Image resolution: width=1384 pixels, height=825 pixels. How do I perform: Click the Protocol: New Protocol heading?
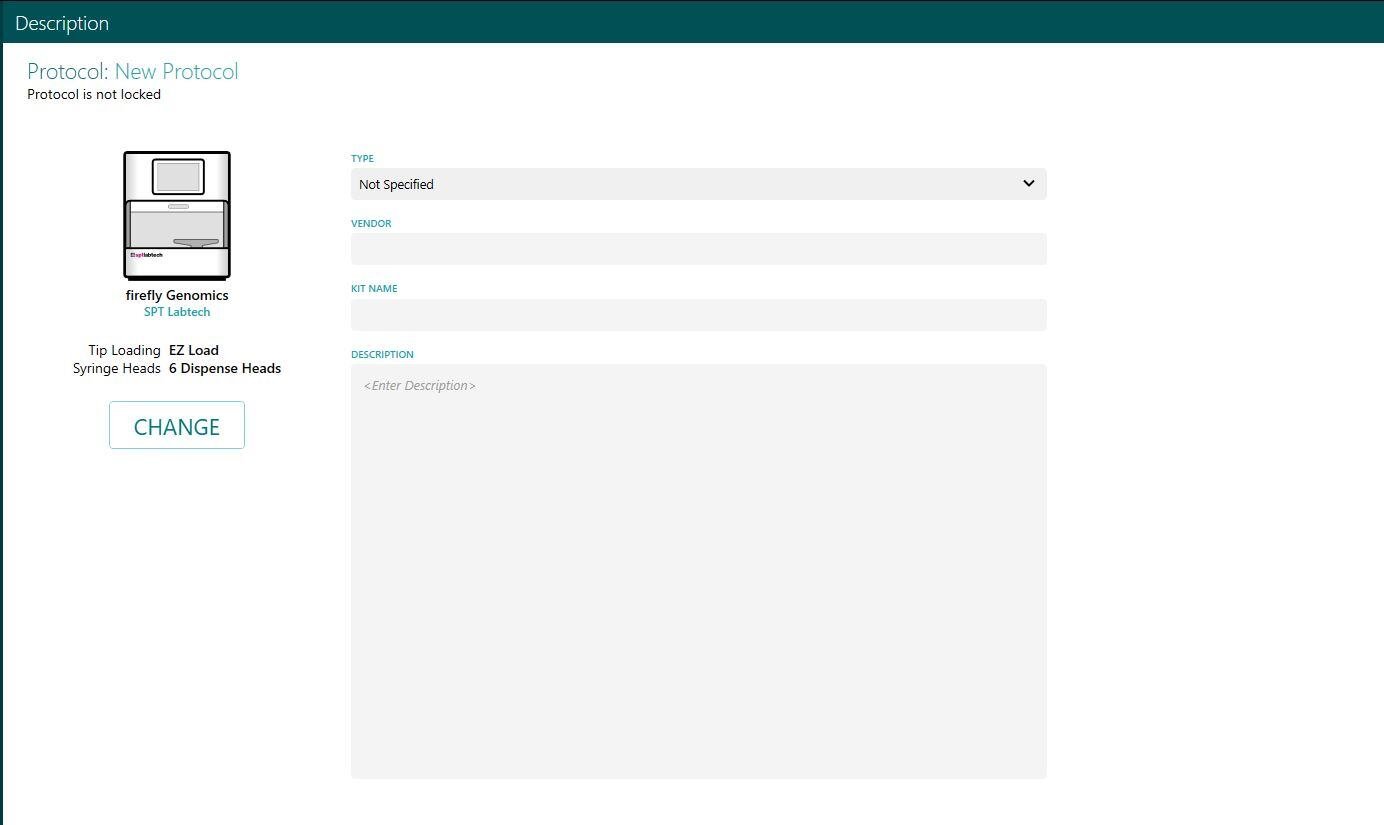(x=132, y=72)
